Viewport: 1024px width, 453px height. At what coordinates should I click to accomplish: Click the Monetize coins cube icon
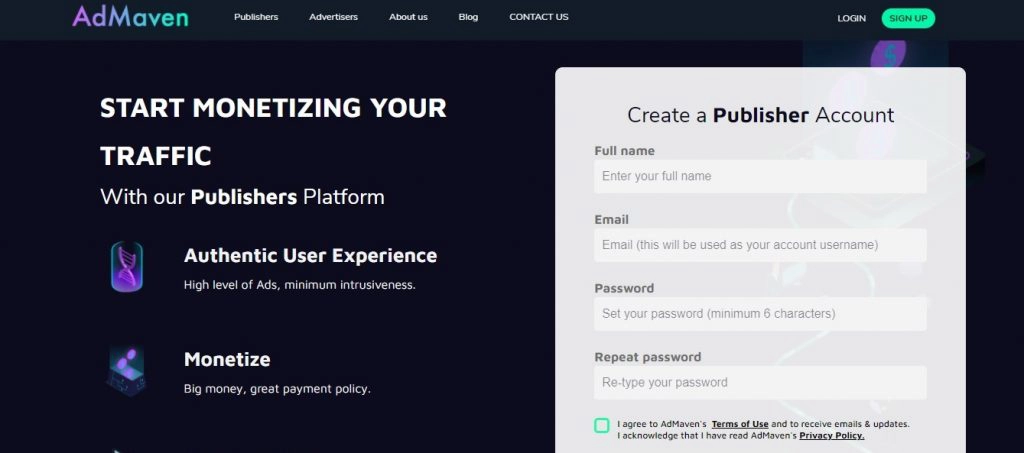126,370
